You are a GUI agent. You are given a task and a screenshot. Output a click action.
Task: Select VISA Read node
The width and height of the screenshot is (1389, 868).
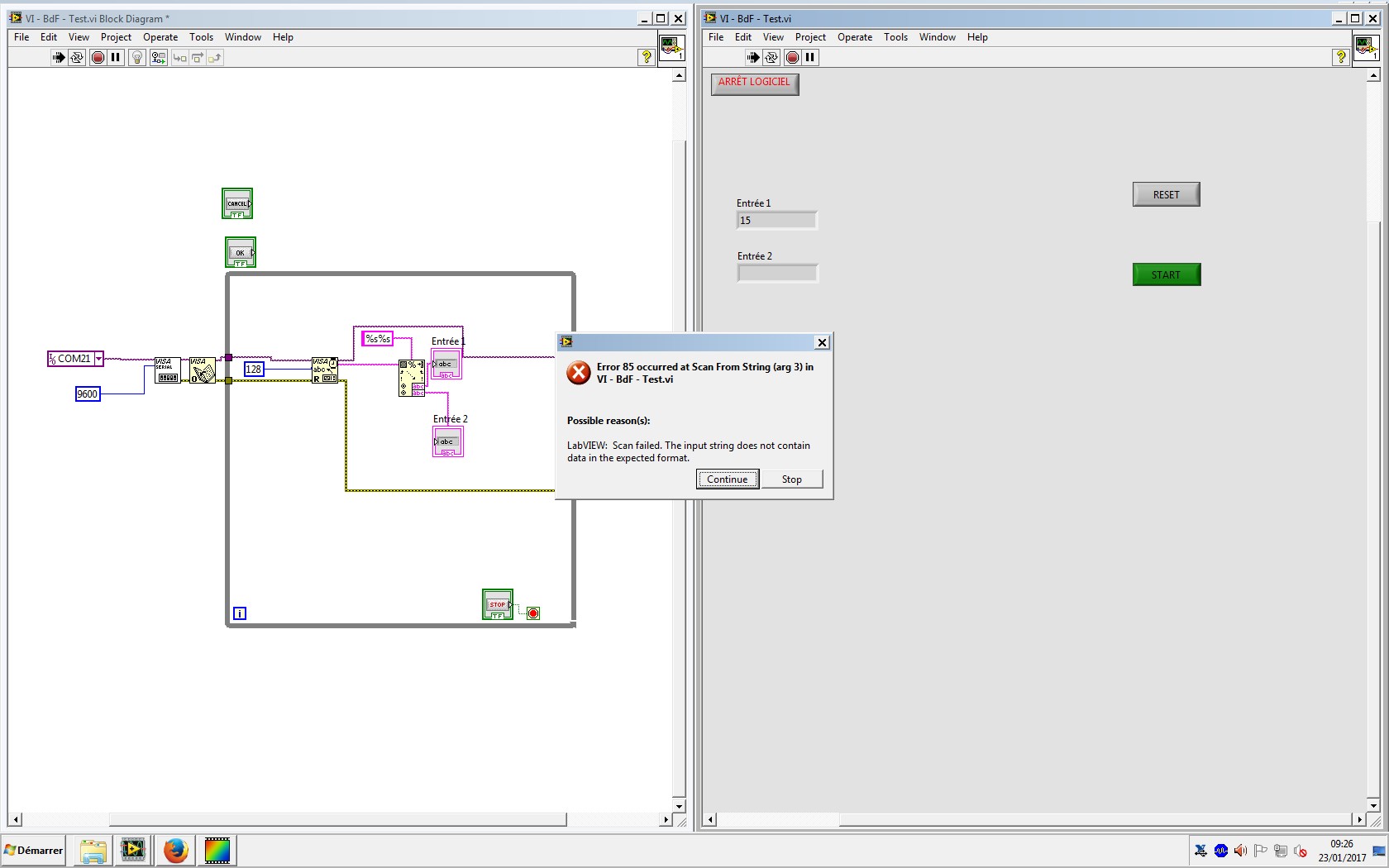coord(324,370)
